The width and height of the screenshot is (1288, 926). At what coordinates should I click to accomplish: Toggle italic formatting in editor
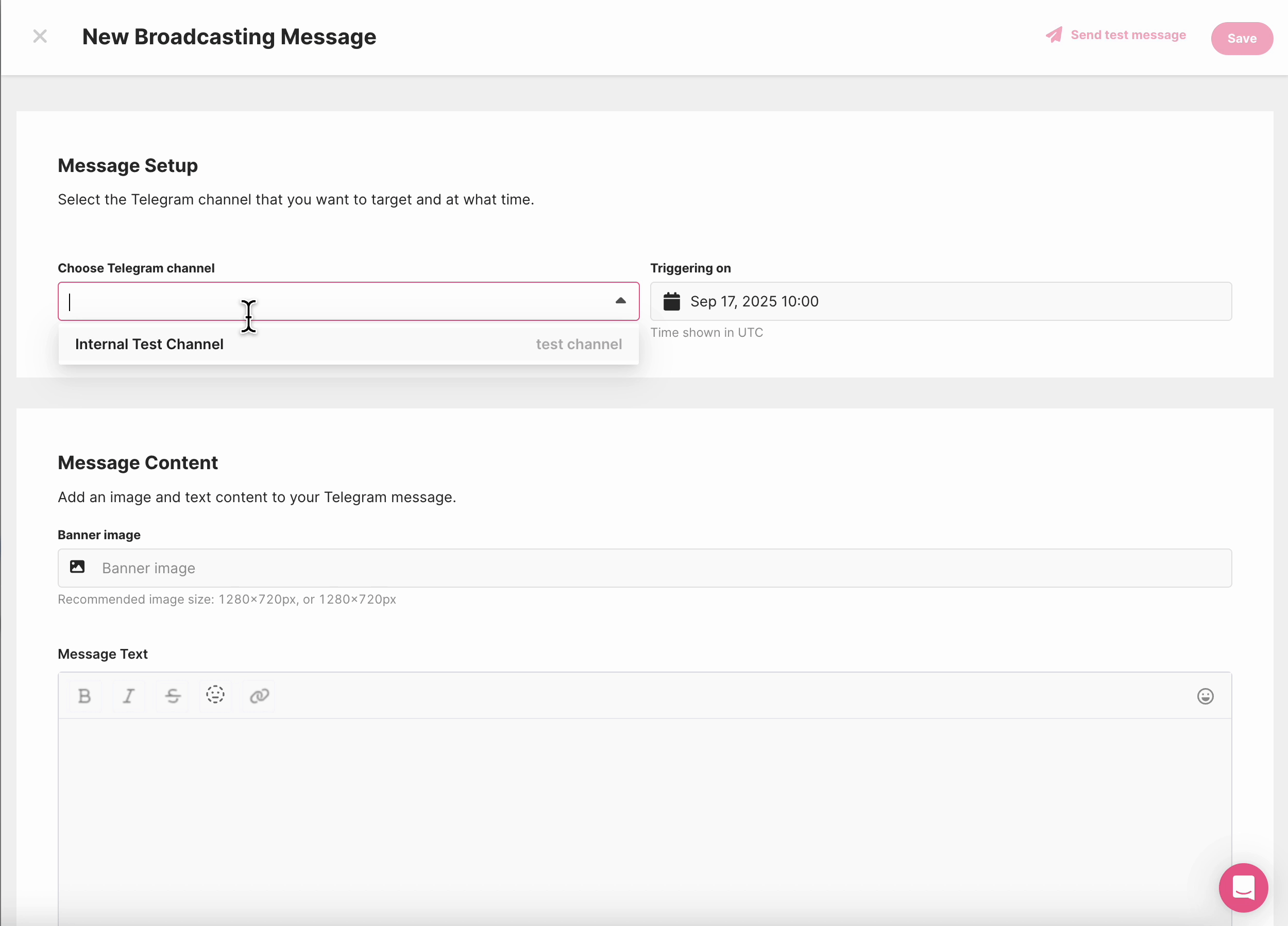(129, 695)
